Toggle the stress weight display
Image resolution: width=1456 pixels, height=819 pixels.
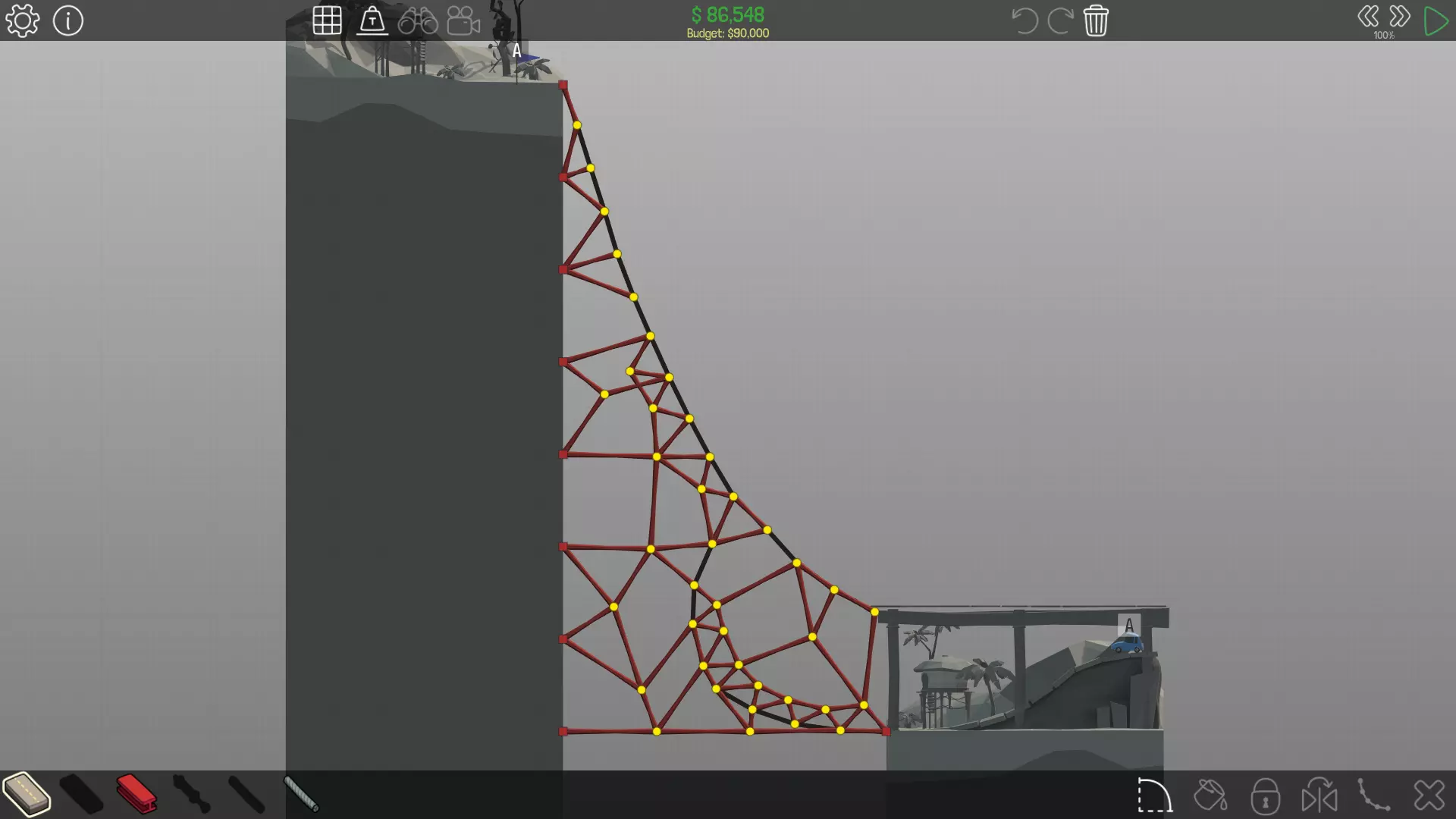pyautogui.click(x=372, y=20)
